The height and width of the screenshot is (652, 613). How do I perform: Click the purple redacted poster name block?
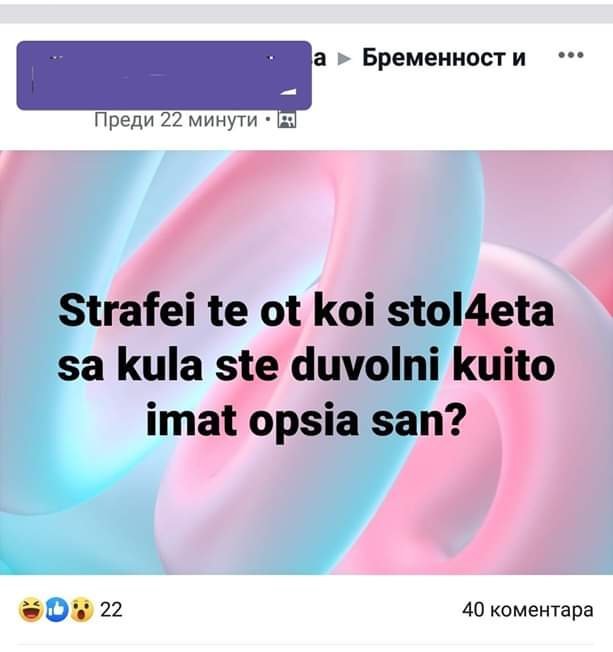[x=164, y=75]
